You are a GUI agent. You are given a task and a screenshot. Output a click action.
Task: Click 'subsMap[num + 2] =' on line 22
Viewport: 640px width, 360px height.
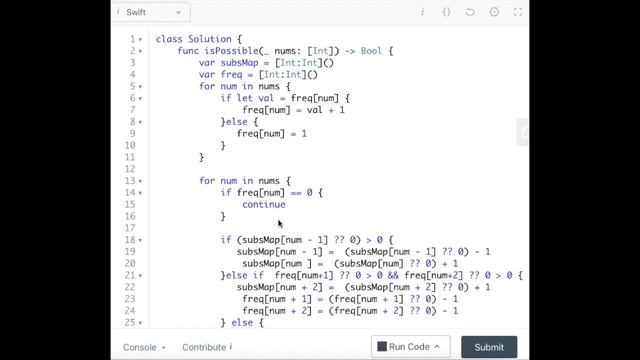285,287
